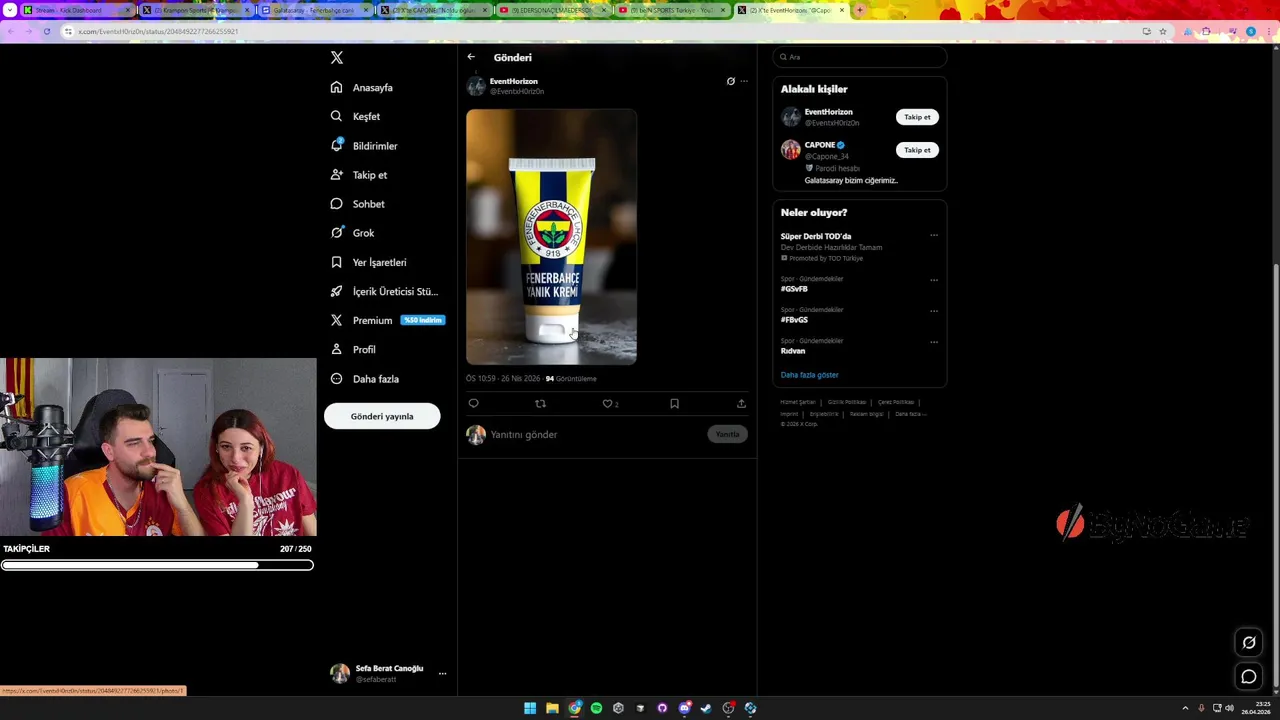Open Grok from the sidebar
The width and height of the screenshot is (1280, 720).
[x=352, y=233]
